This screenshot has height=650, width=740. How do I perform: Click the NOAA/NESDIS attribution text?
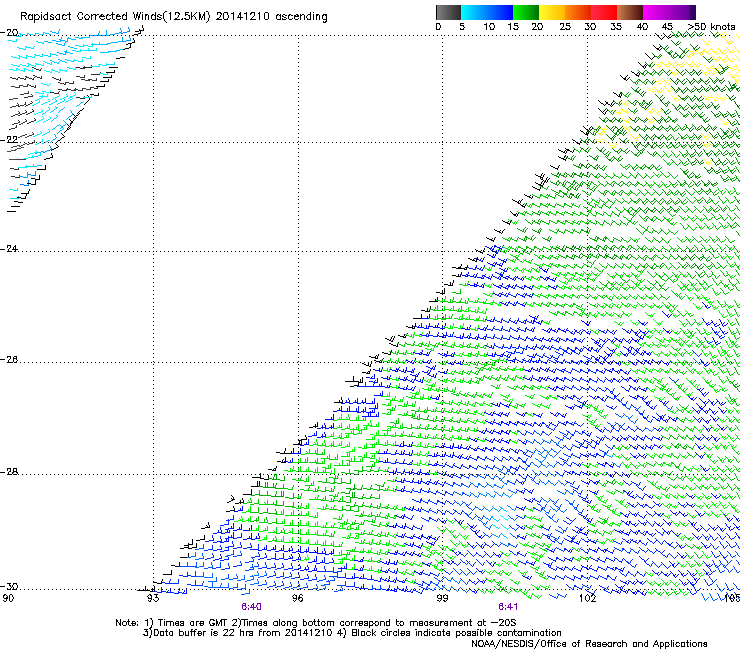point(589,644)
